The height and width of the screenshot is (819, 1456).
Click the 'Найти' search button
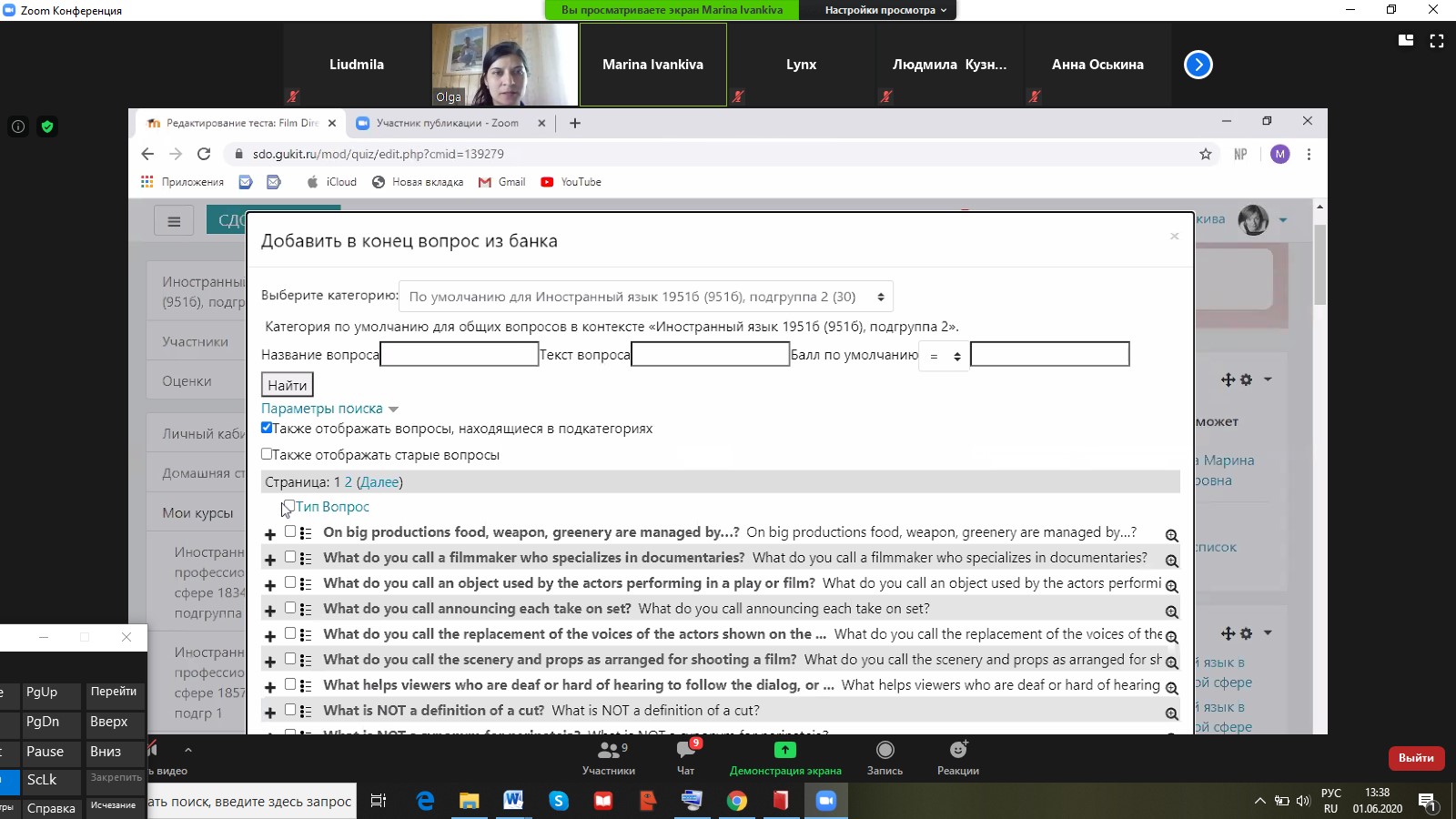[288, 385]
